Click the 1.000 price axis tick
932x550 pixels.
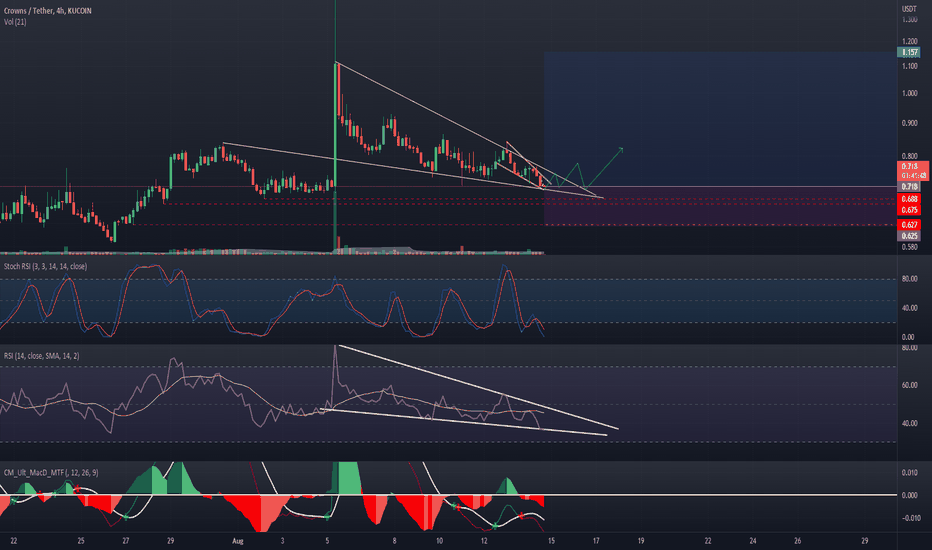pos(909,93)
